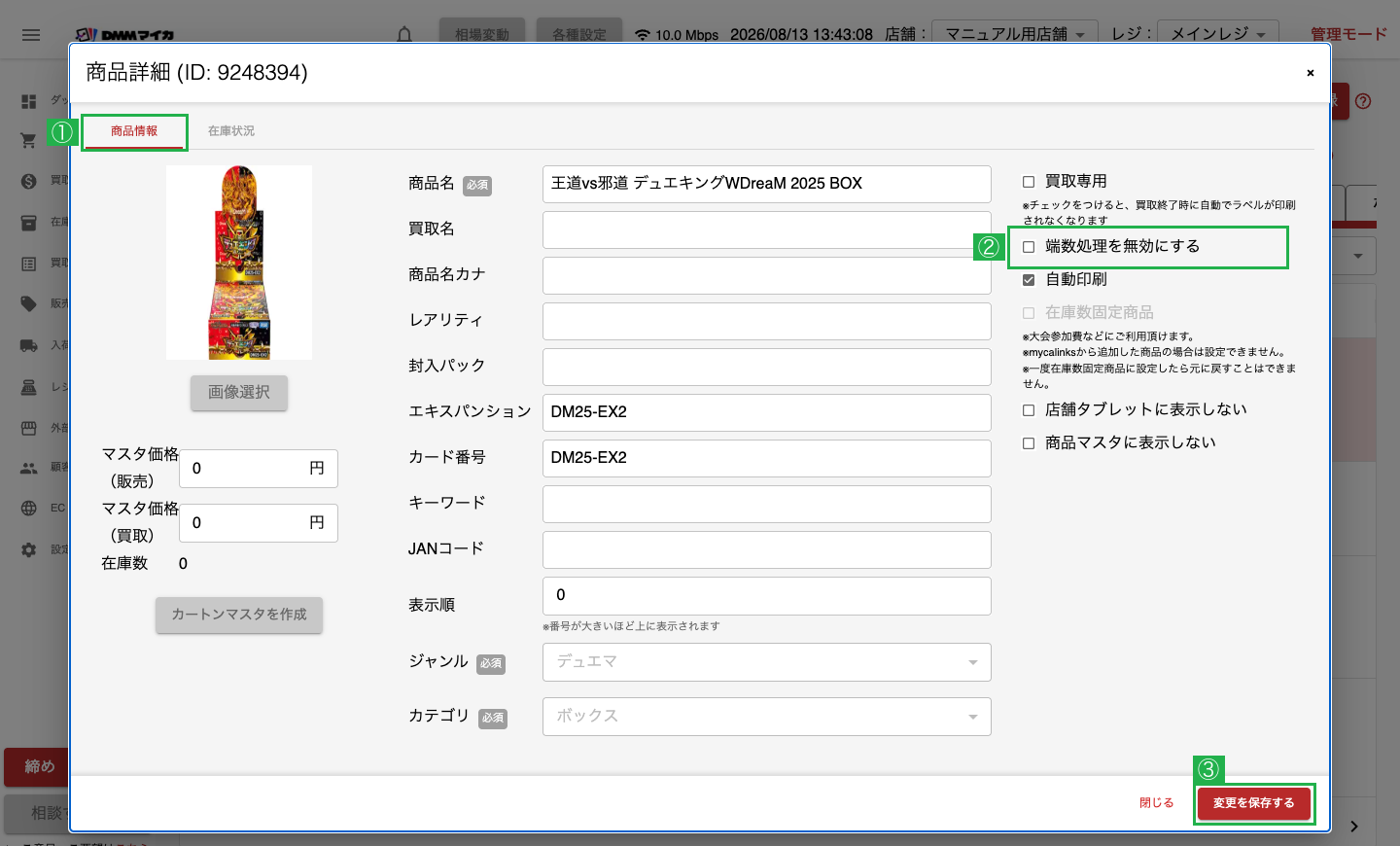Tick 店舗タブレットに表示しない checkbox

(x=1029, y=410)
